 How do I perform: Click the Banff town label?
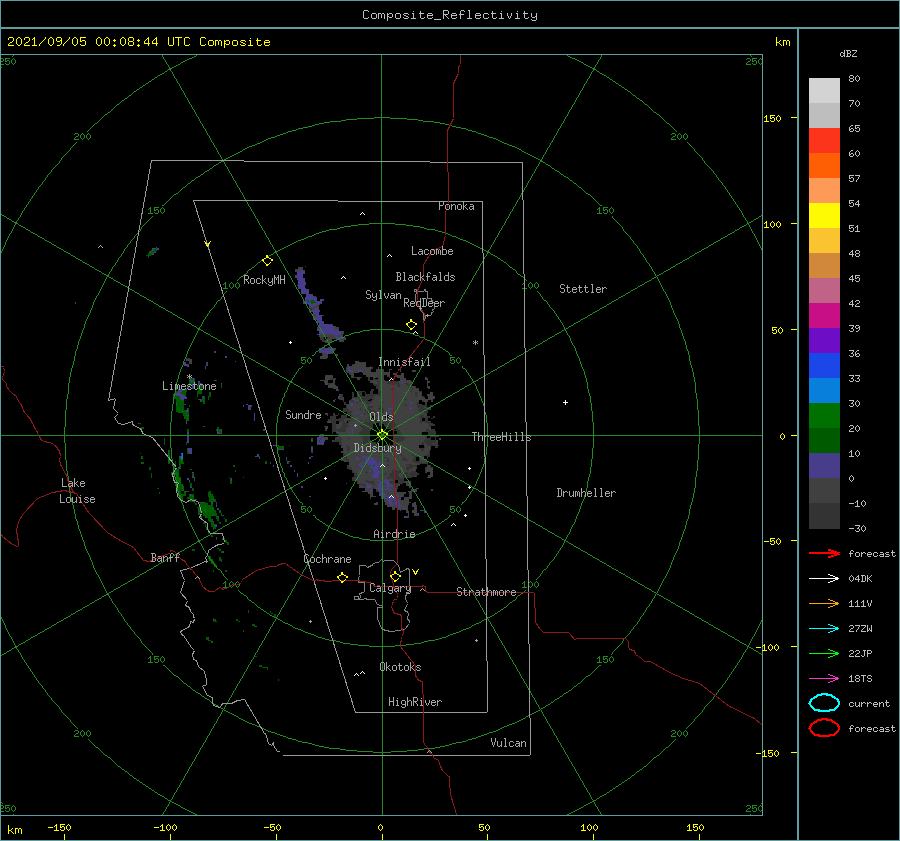click(x=165, y=558)
